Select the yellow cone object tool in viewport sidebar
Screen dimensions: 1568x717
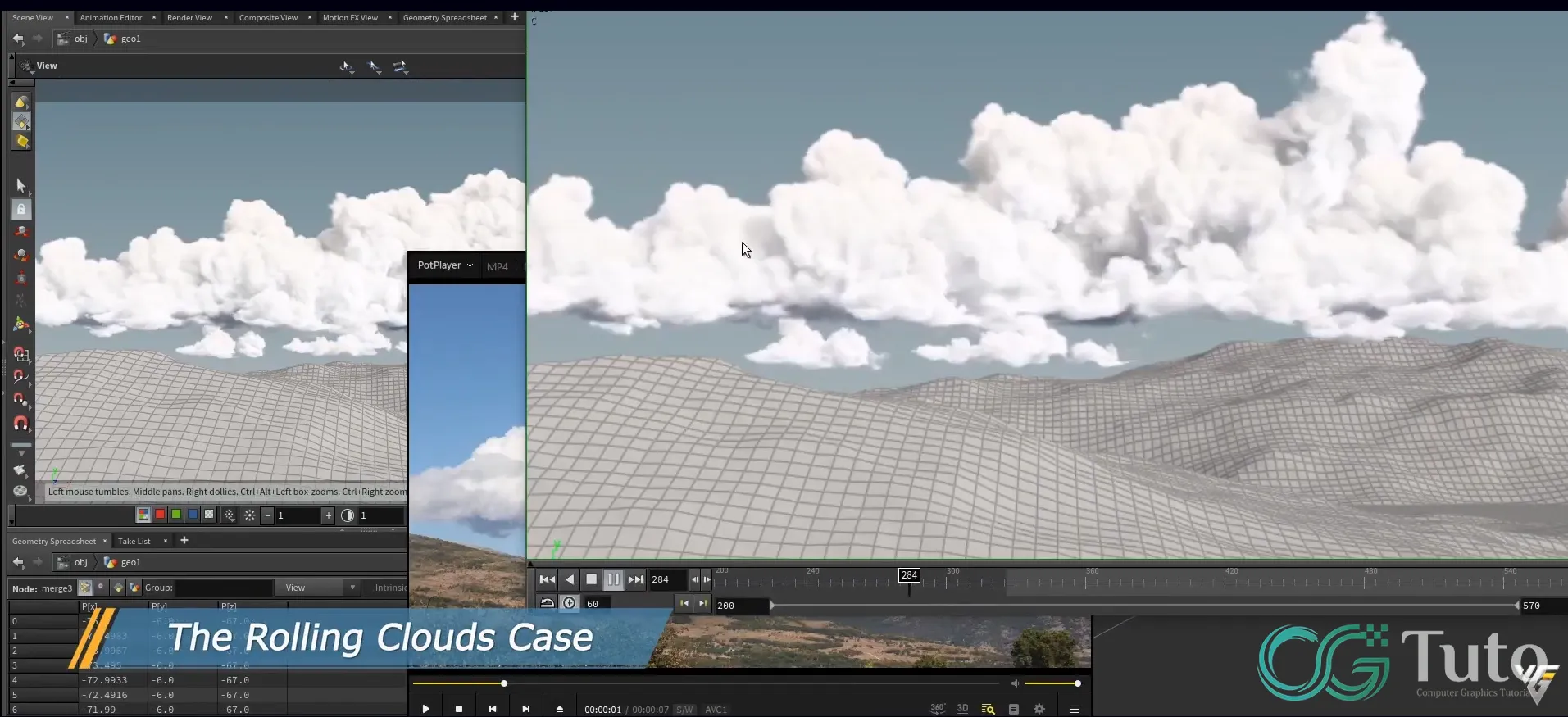(x=21, y=102)
